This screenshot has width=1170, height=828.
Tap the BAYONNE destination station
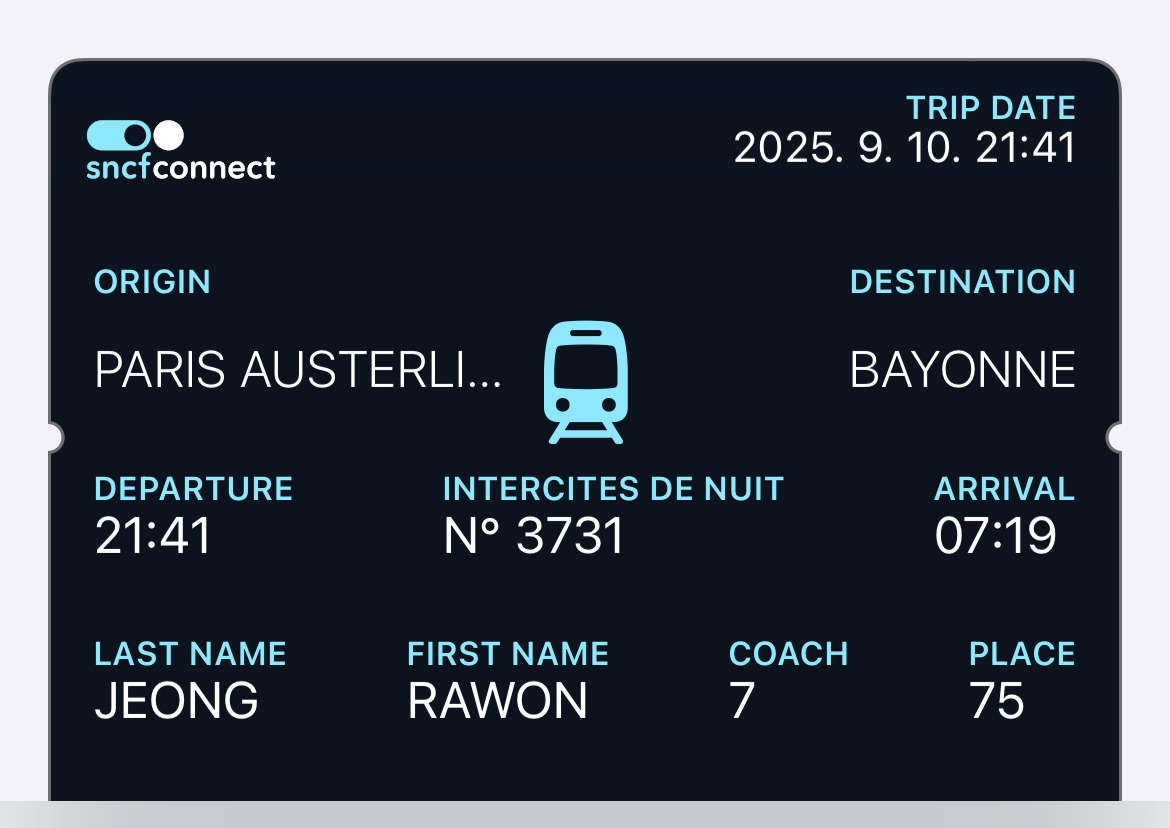click(962, 371)
